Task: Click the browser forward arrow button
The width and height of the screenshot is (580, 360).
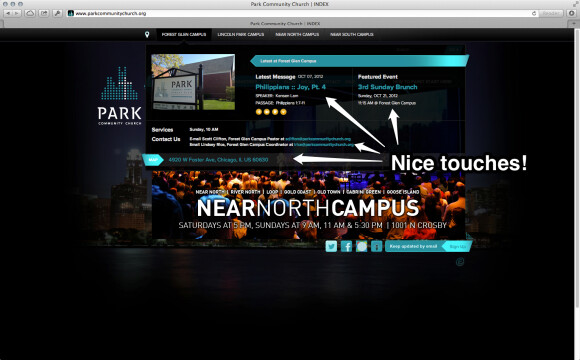Action: tap(17, 13)
